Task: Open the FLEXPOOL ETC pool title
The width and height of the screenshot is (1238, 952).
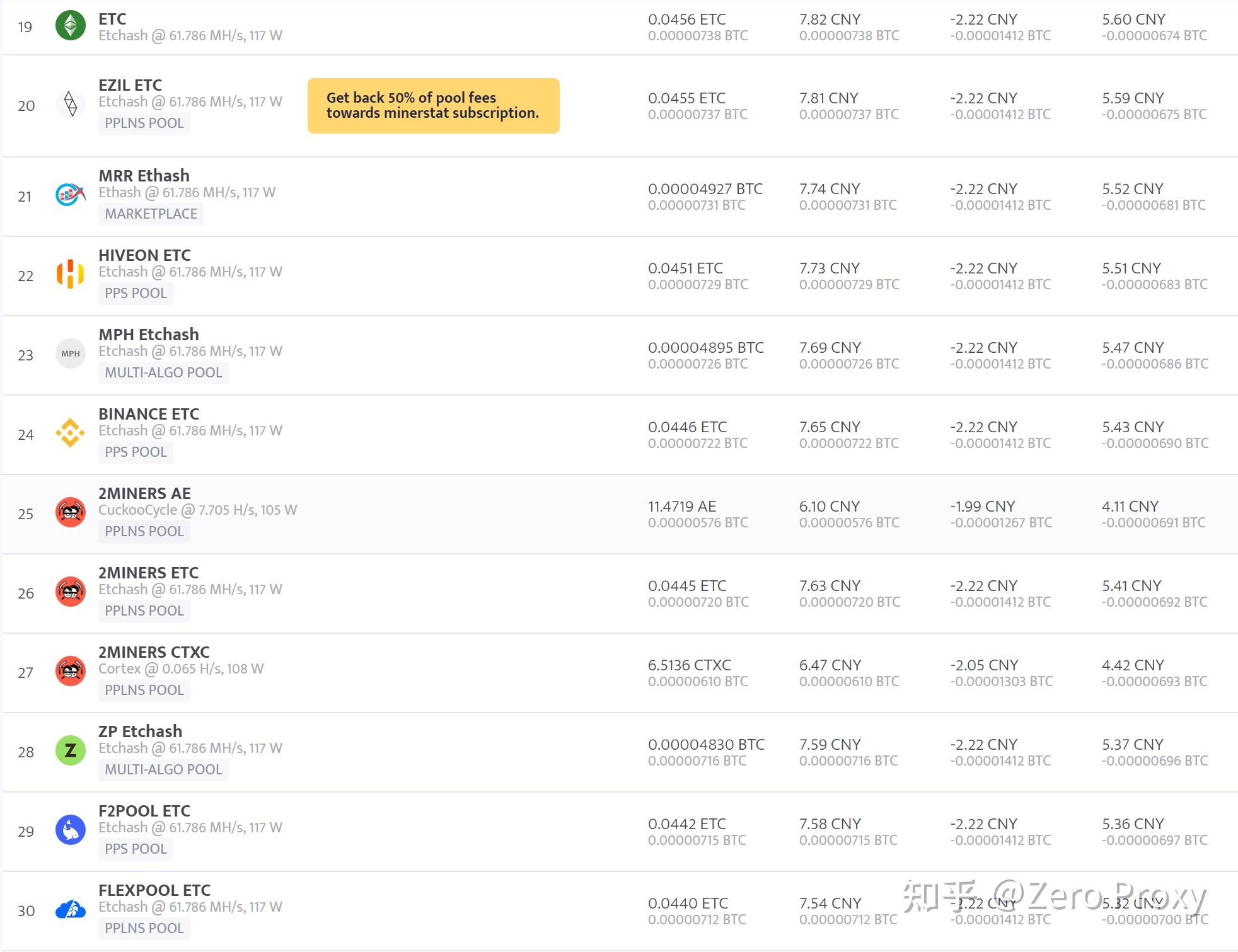Action: coord(154,890)
